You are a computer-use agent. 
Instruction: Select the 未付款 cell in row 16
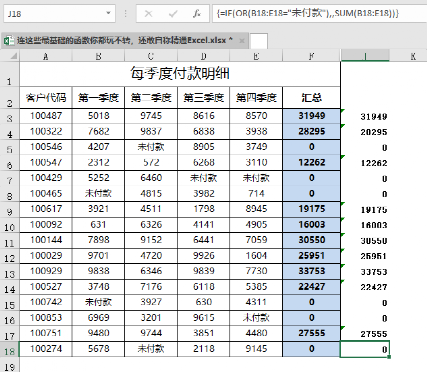coord(256,318)
